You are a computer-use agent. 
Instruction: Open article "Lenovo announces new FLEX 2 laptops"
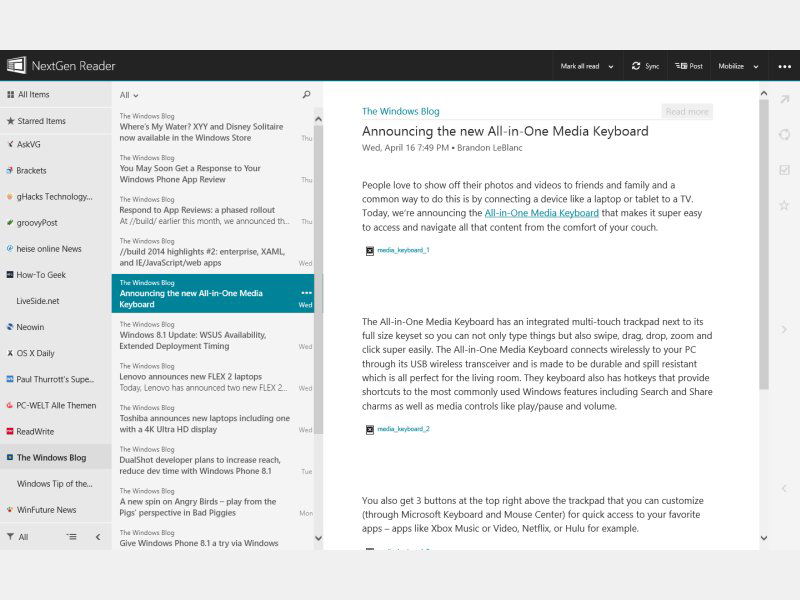point(213,377)
